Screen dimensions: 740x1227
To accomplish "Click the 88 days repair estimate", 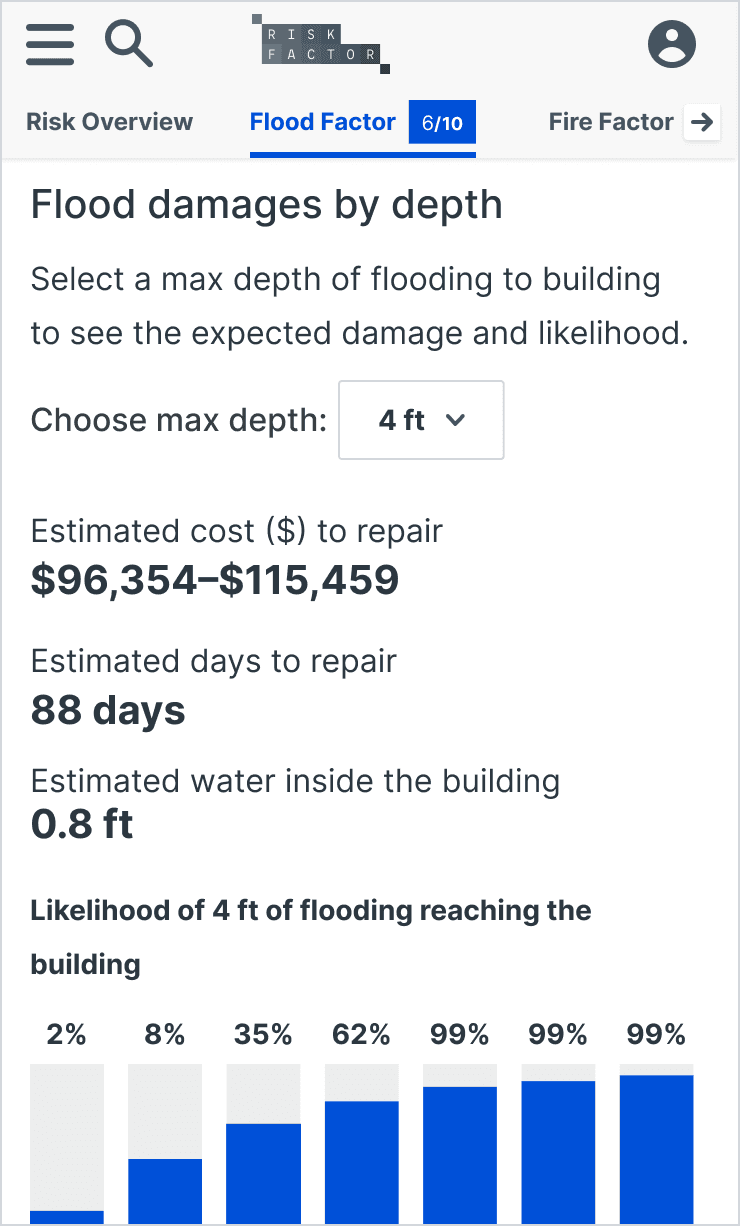I will [x=108, y=710].
